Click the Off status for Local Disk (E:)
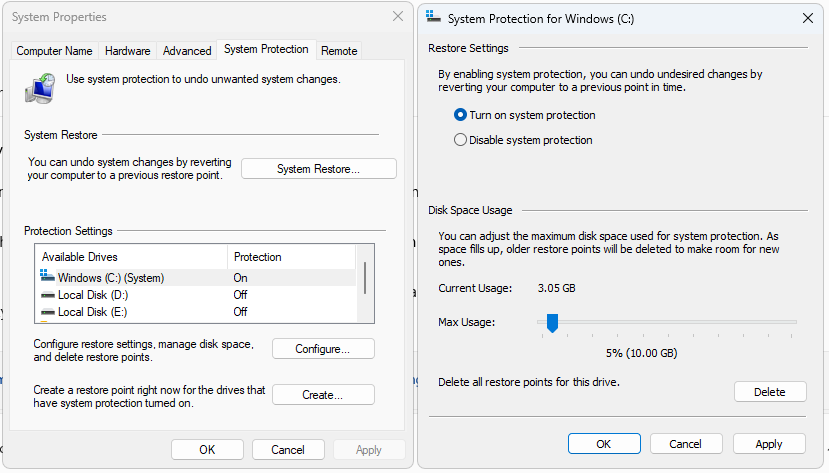829x473 pixels. 241,312
